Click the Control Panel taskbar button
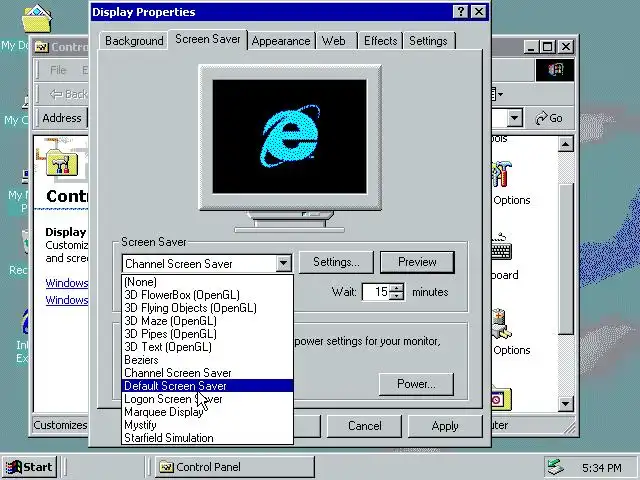The height and width of the screenshot is (480, 640). (x=235, y=467)
